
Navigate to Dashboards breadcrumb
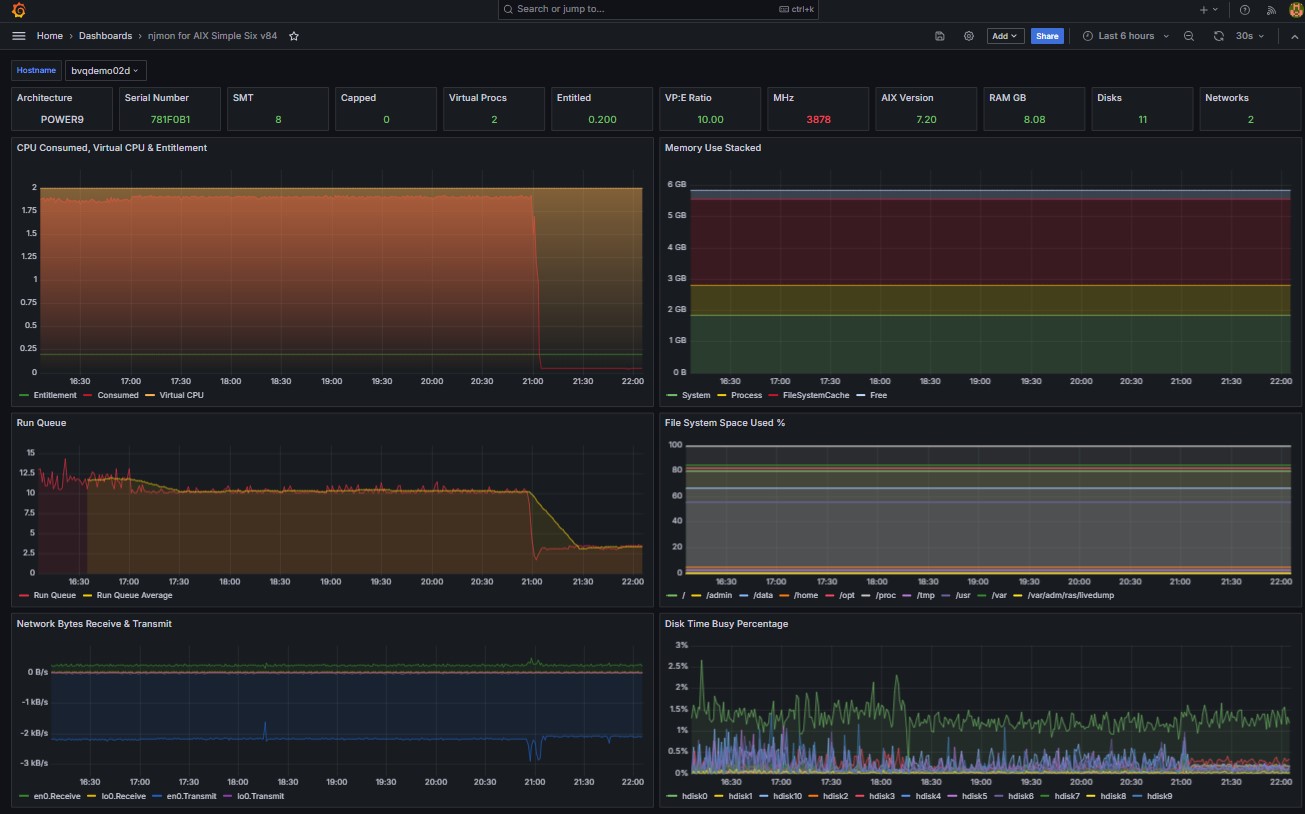point(105,36)
